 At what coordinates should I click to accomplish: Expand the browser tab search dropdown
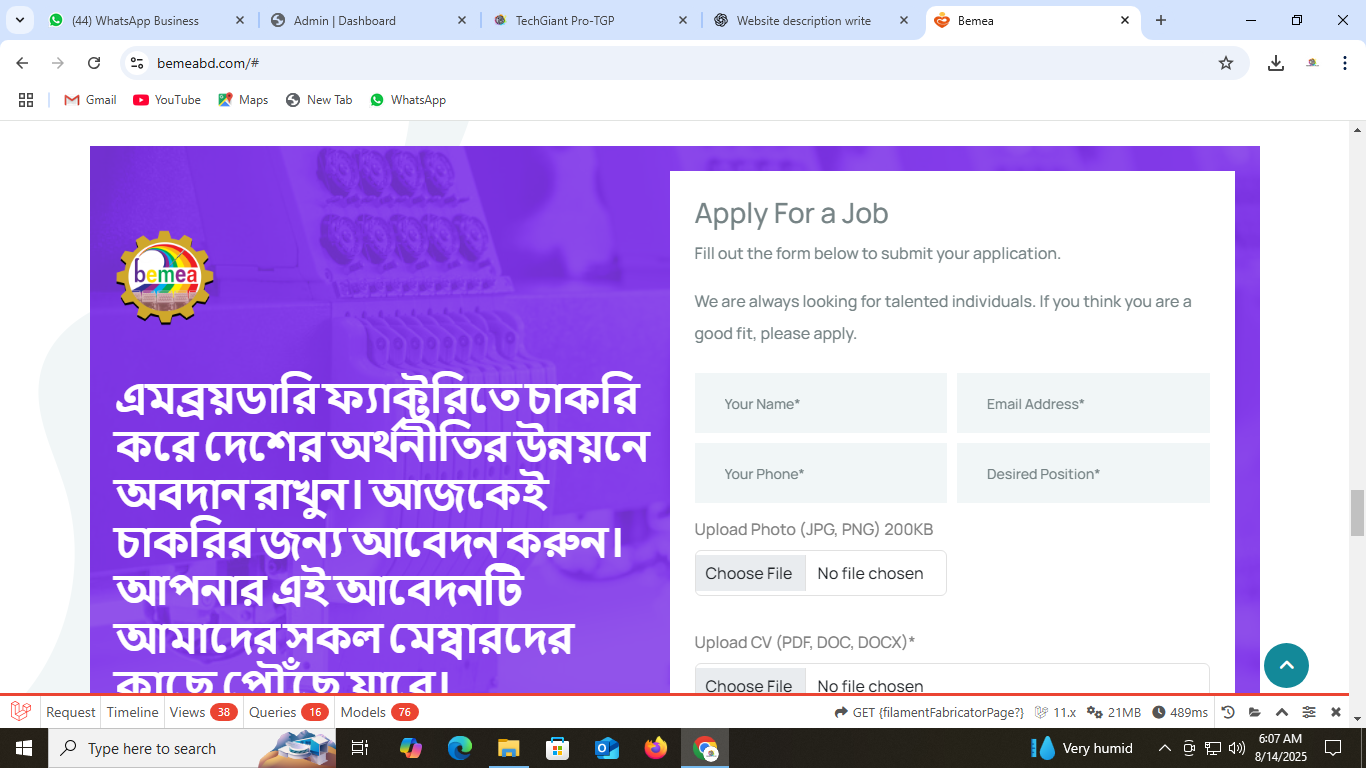[x=19, y=20]
